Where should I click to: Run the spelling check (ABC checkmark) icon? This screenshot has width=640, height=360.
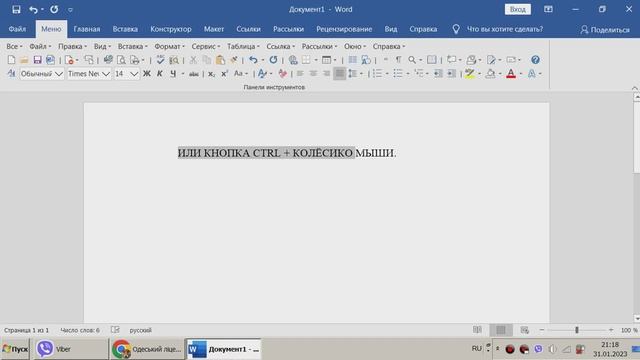click(x=160, y=60)
